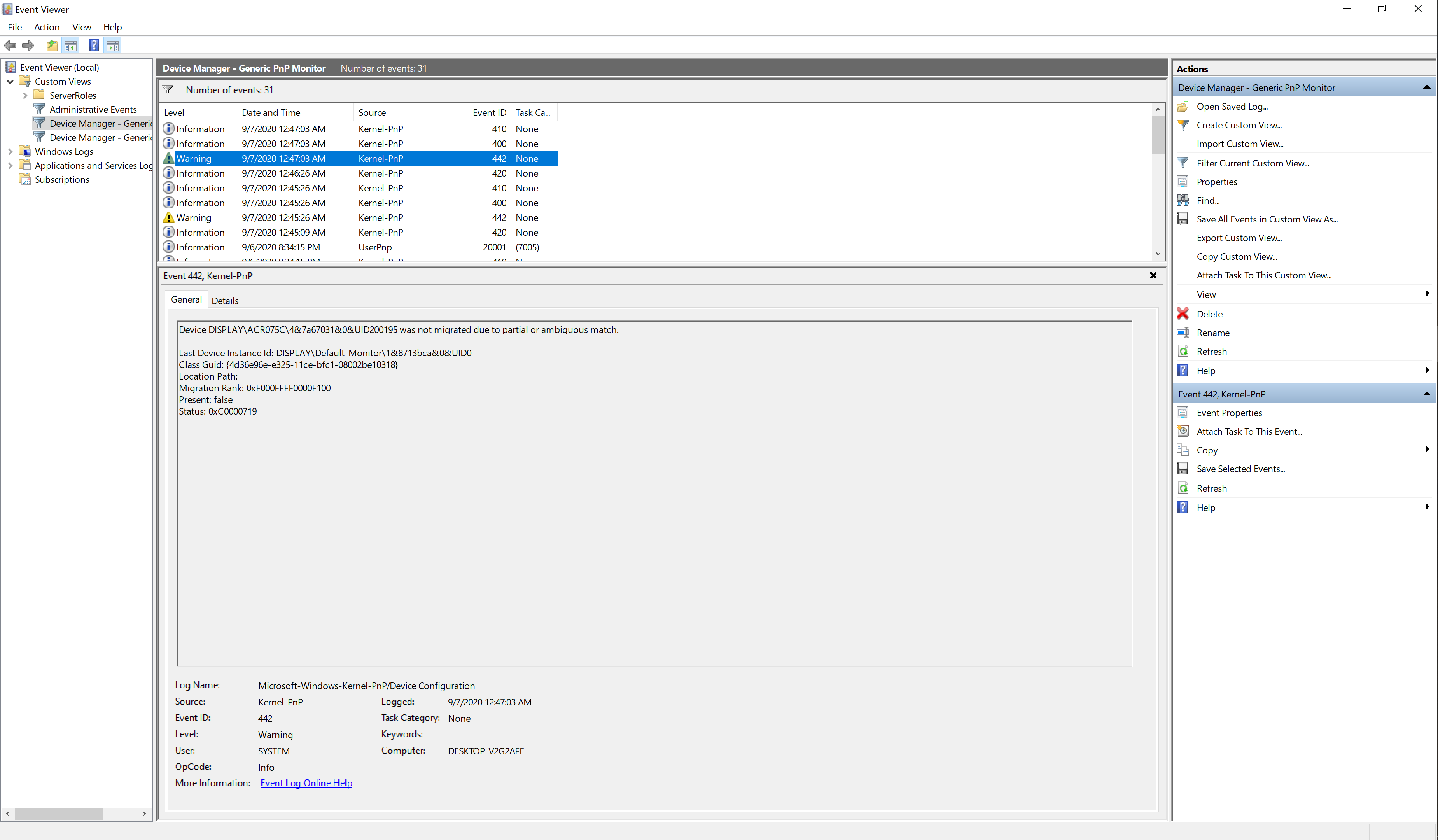Expand Applications and Services Logs node

10,166
